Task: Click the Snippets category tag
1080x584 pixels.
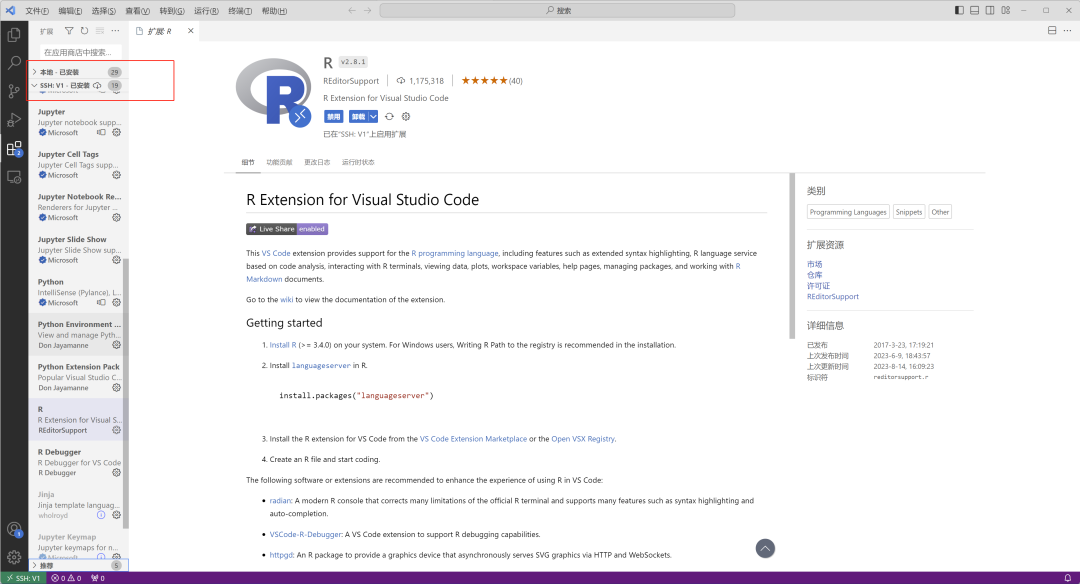Action: 908,212
